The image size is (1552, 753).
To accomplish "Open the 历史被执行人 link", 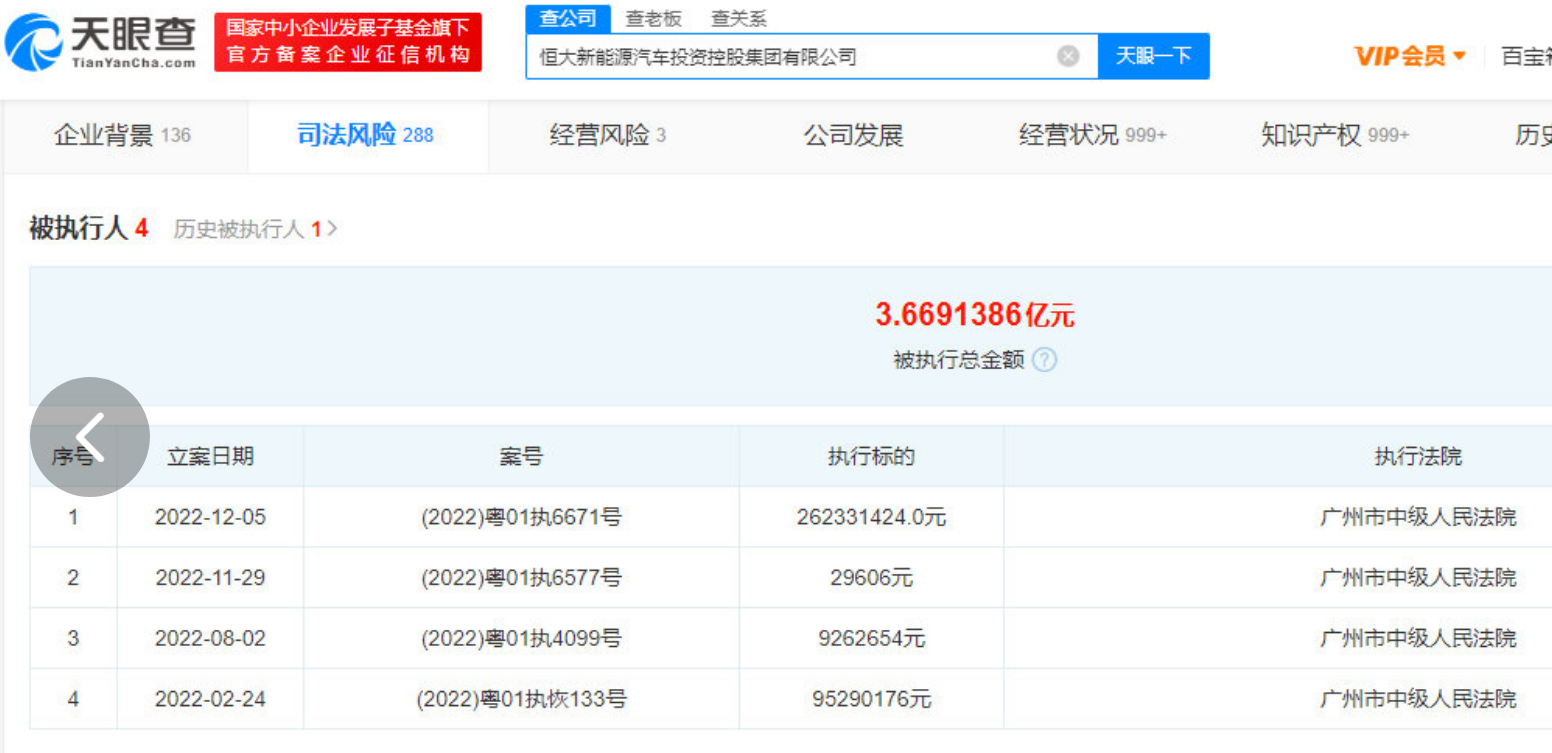I will (x=255, y=229).
